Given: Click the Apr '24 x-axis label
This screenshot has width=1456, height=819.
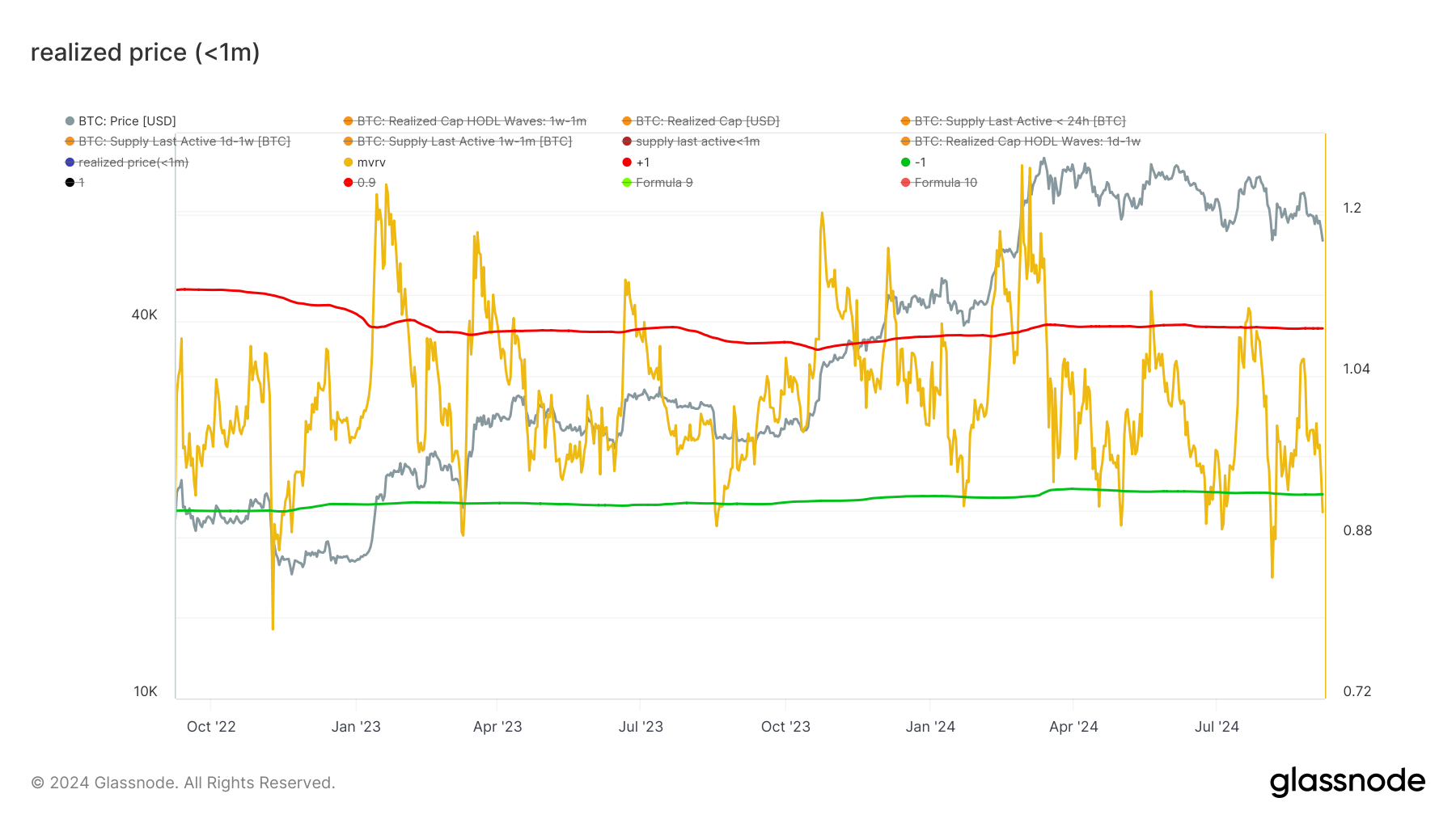Looking at the screenshot, I should coord(1073,727).
